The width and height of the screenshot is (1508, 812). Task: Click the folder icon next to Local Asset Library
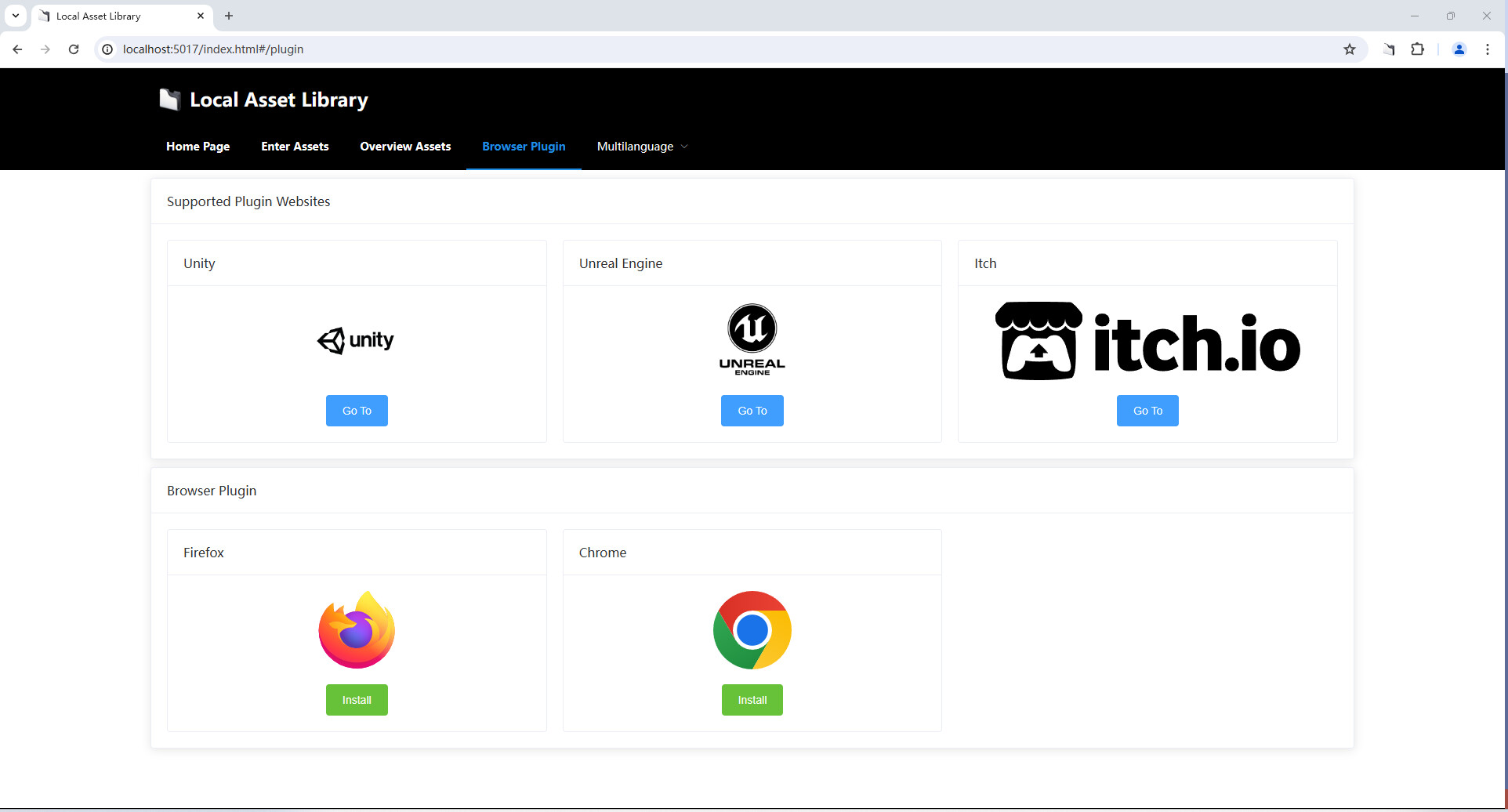(169, 99)
